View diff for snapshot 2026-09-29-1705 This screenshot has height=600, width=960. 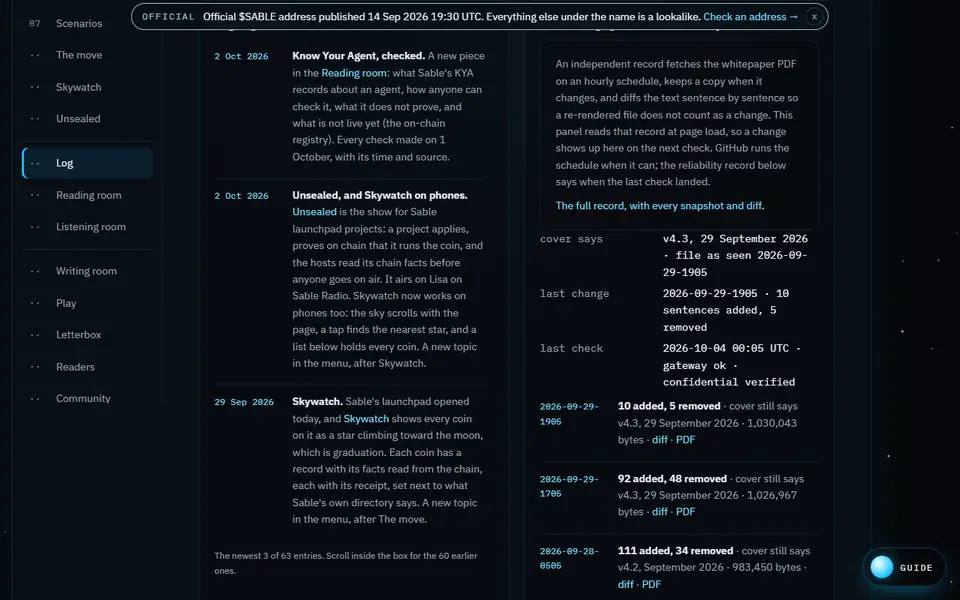pyautogui.click(x=659, y=512)
